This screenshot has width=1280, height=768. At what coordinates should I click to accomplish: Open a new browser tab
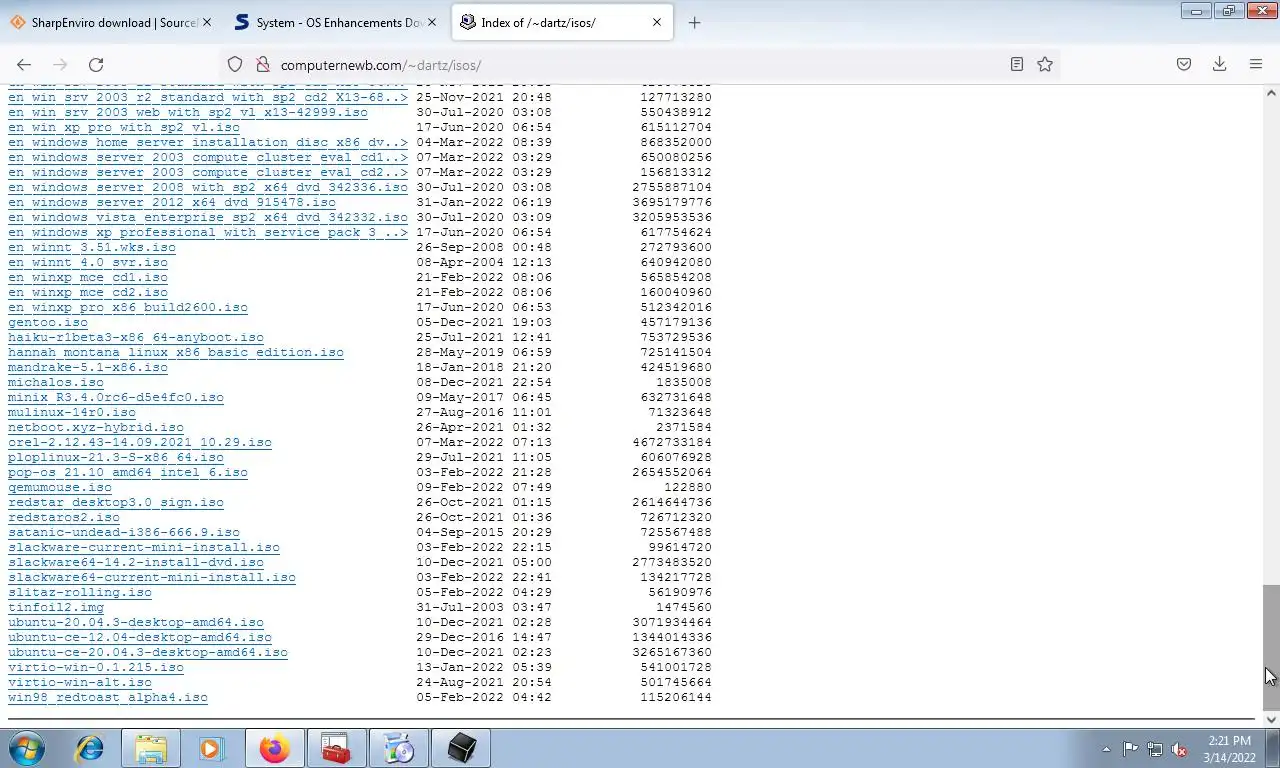[694, 22]
